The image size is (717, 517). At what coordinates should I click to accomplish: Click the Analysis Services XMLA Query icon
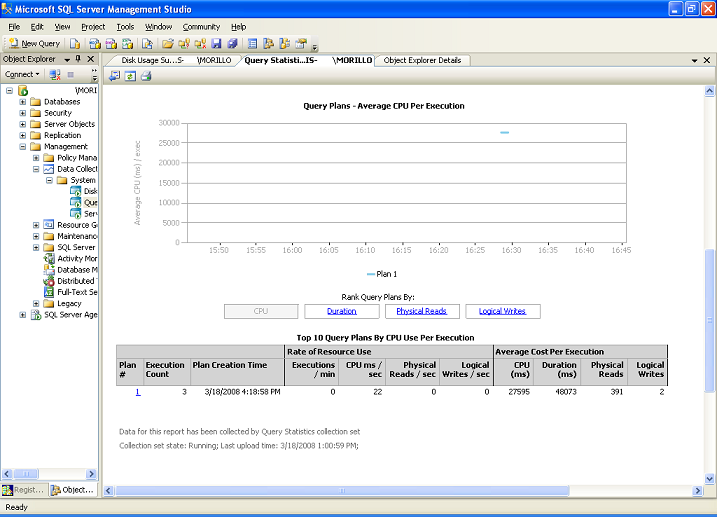[x=128, y=43]
